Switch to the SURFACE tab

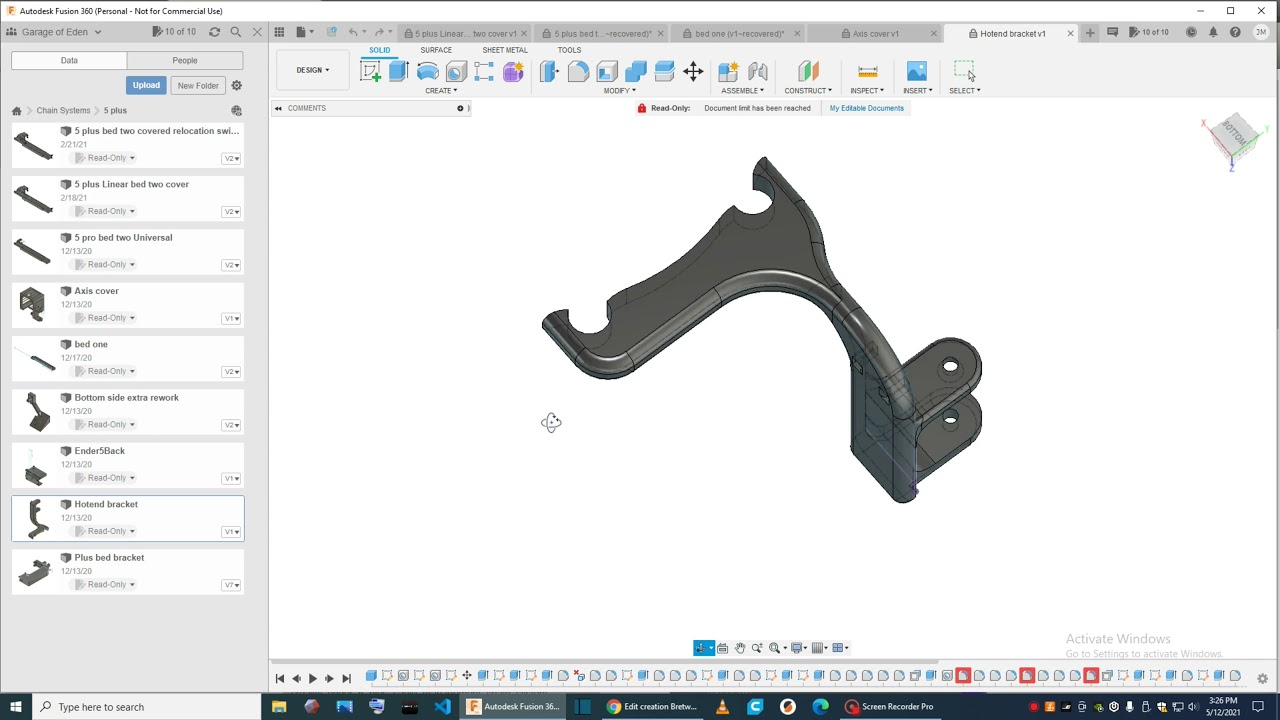coord(436,50)
